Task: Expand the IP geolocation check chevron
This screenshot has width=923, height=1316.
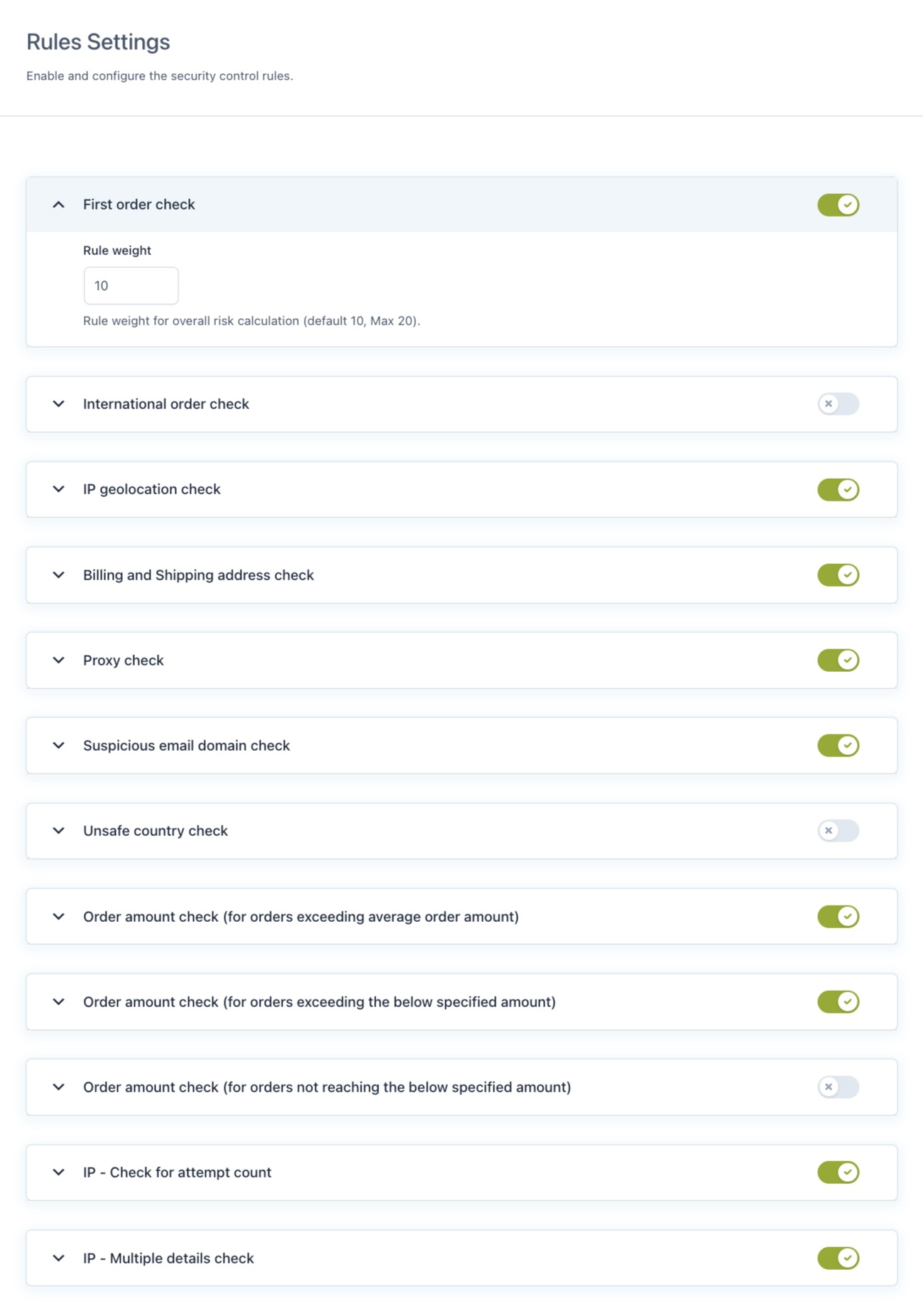Action: (x=59, y=489)
